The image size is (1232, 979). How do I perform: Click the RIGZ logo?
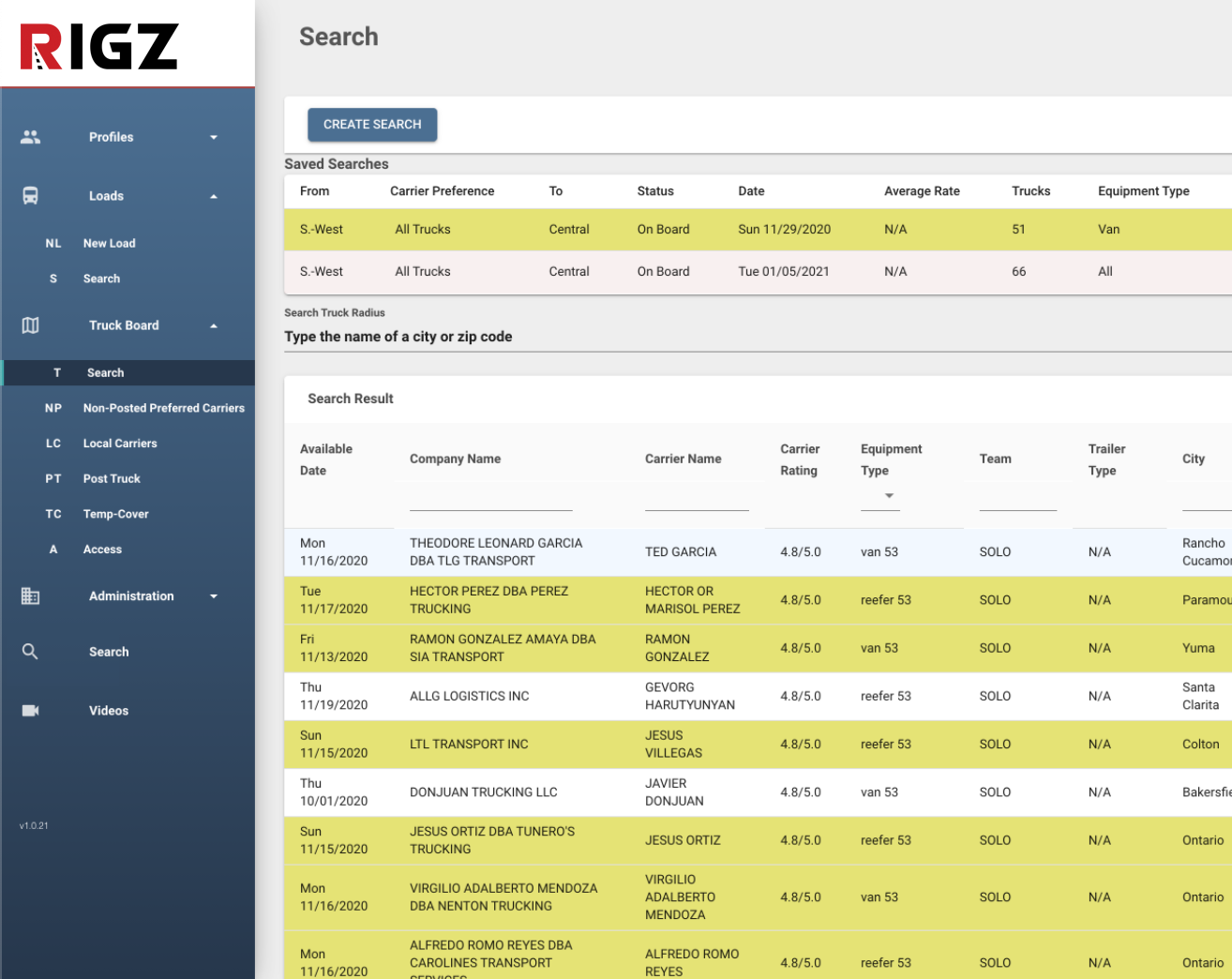[99, 46]
